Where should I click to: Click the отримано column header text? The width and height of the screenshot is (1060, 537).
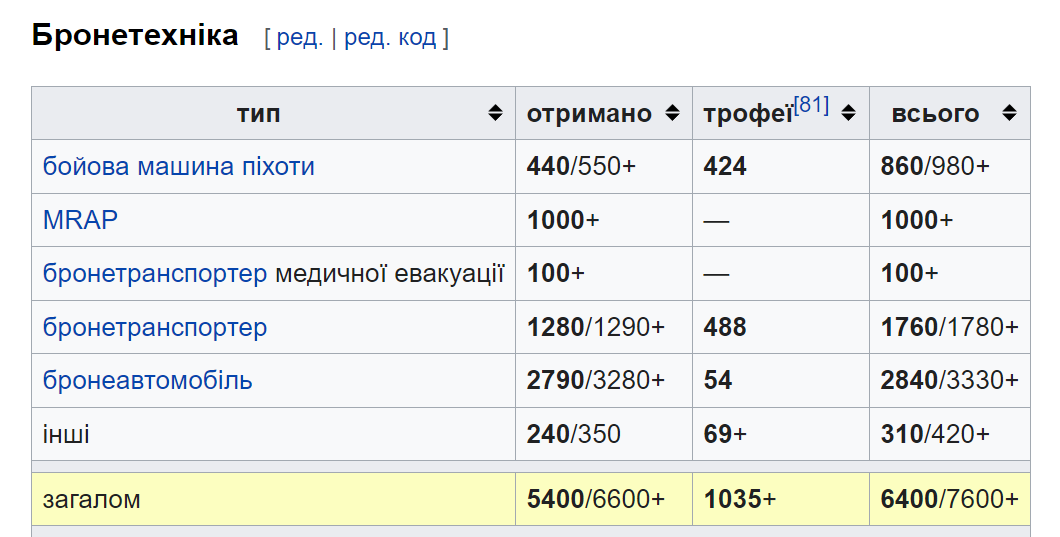pos(589,114)
